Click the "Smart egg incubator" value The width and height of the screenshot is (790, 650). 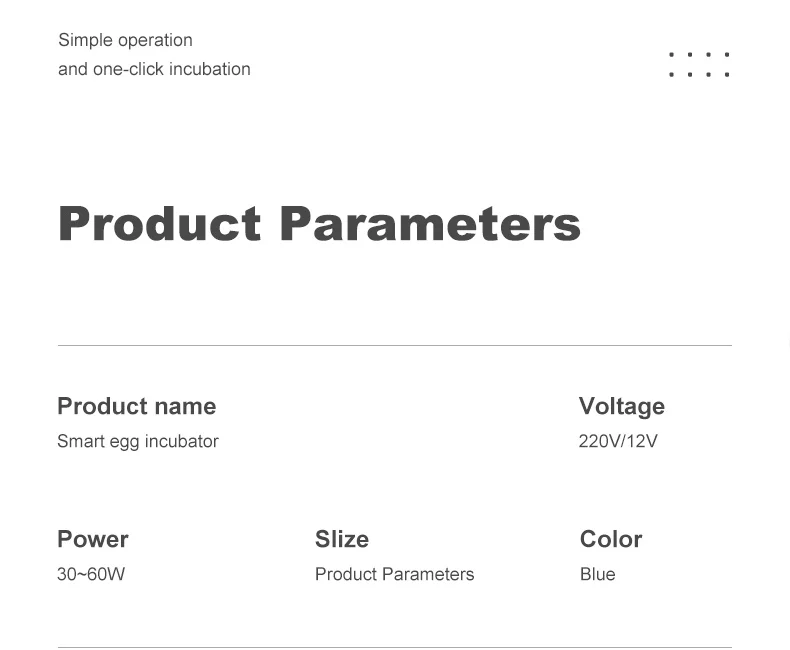(138, 441)
